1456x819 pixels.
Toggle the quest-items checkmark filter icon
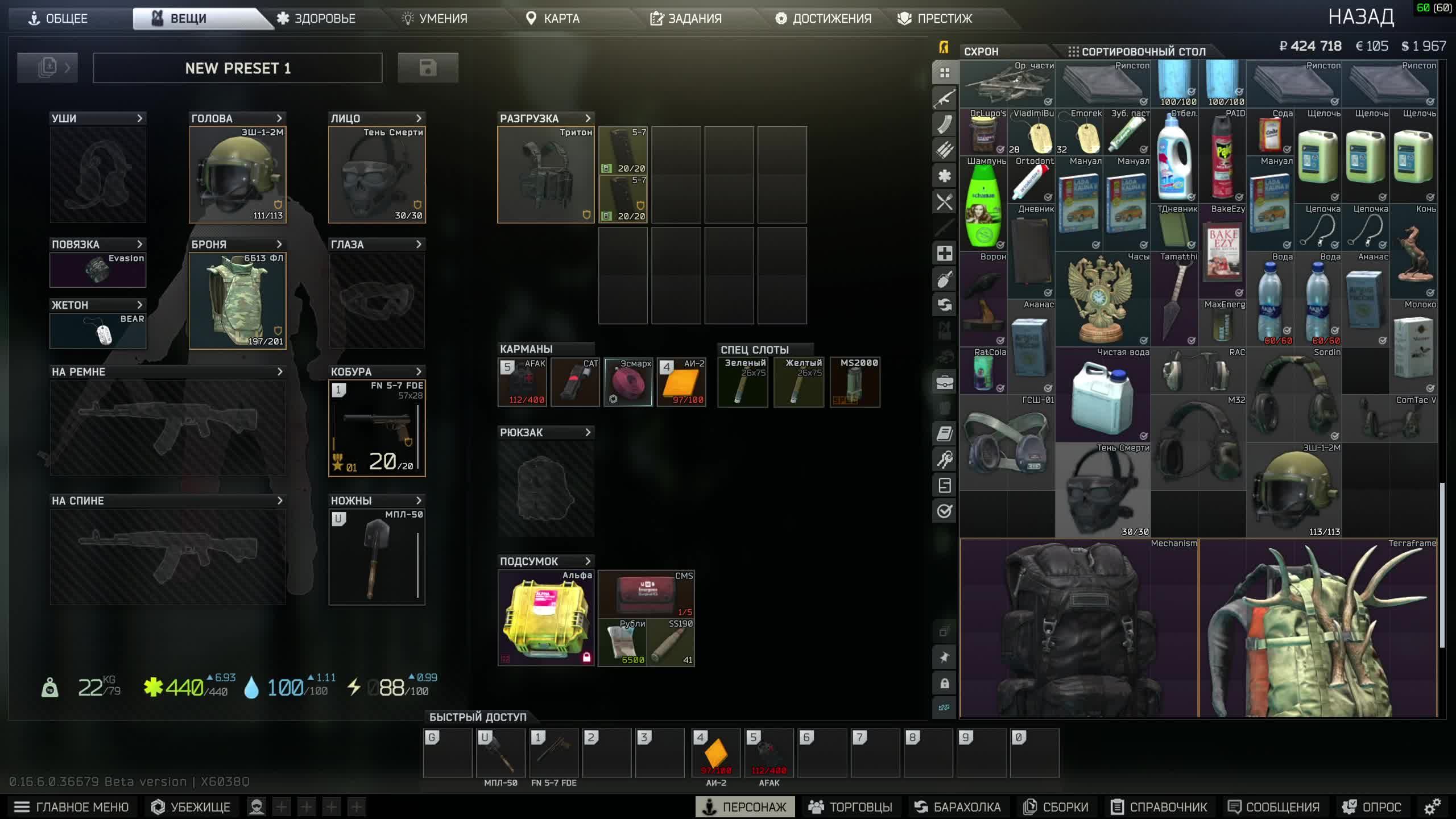pyautogui.click(x=944, y=511)
